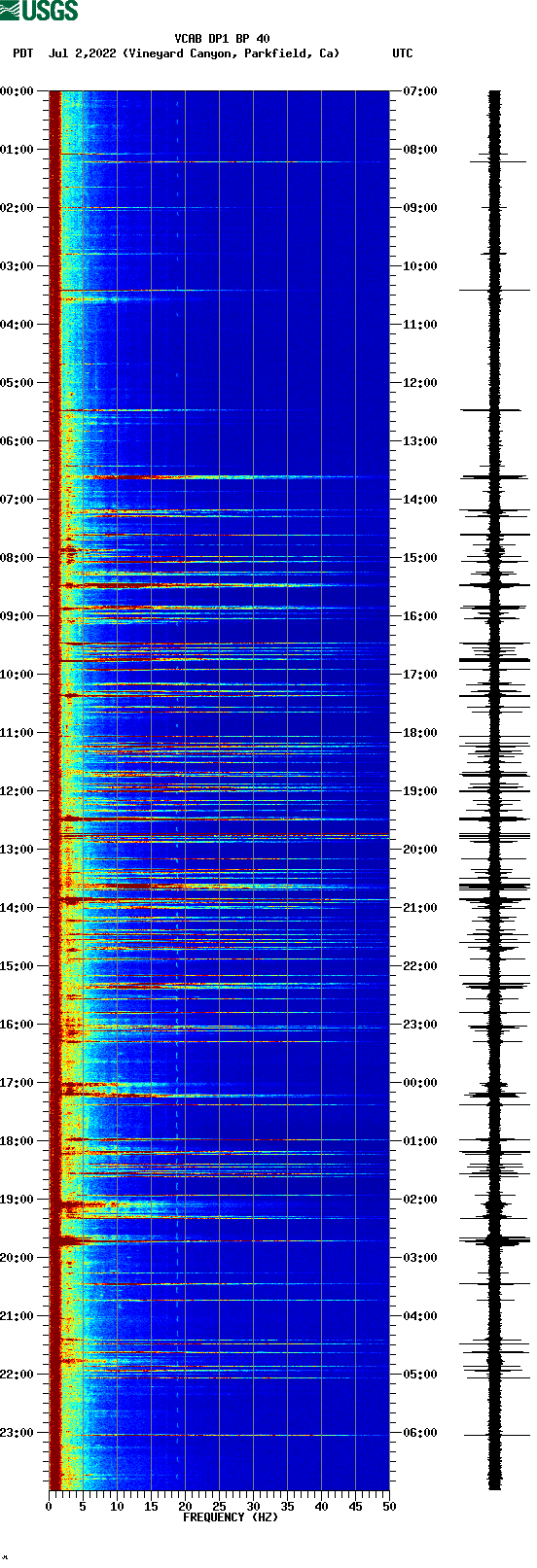This screenshot has height=1568, width=537.
Task: Click the 04:00 UTC time label
Action: coord(420,1316)
